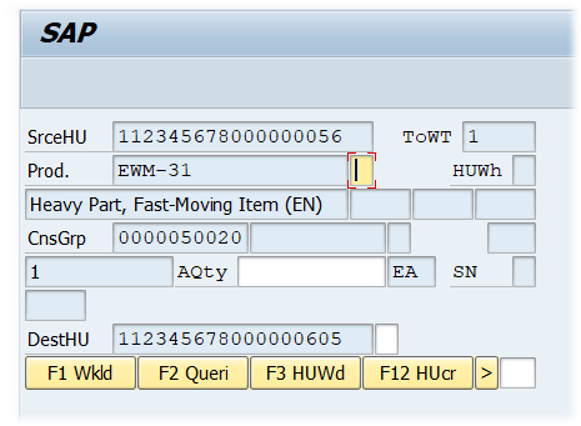Select the EA unit field
581x426 pixels.
(x=412, y=272)
